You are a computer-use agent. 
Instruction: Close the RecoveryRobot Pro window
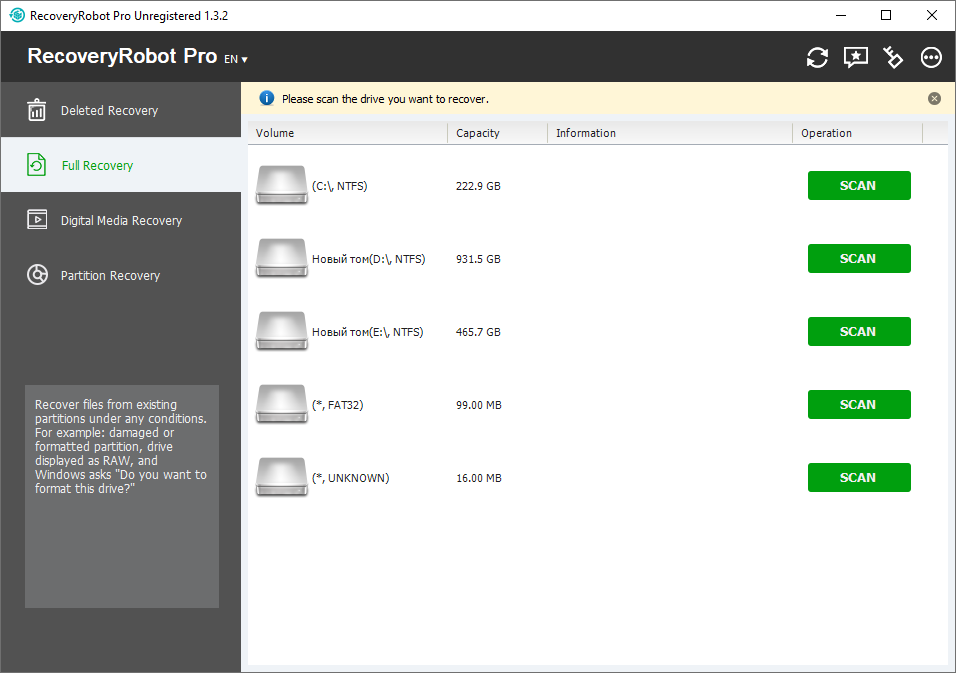tap(932, 15)
